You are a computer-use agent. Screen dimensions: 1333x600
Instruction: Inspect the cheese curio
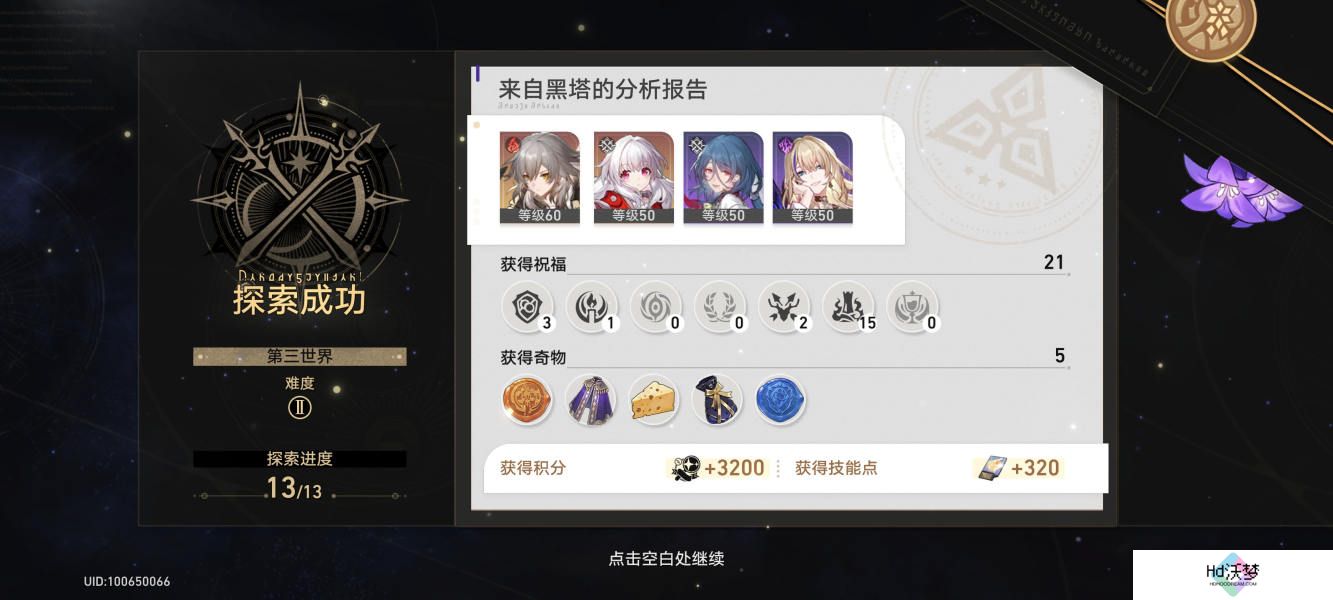tap(655, 400)
